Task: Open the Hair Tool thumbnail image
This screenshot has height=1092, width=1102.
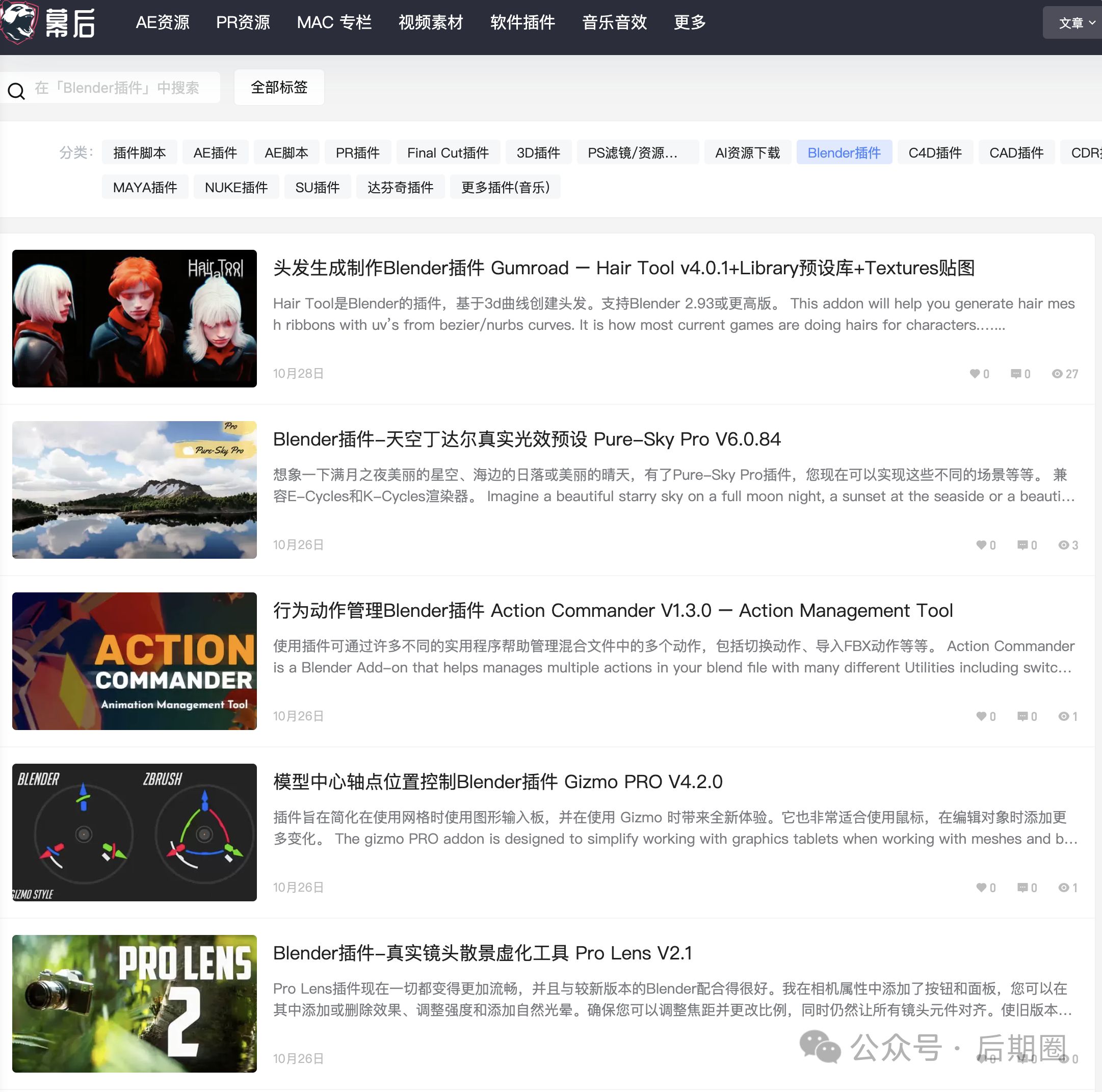Action: click(135, 318)
